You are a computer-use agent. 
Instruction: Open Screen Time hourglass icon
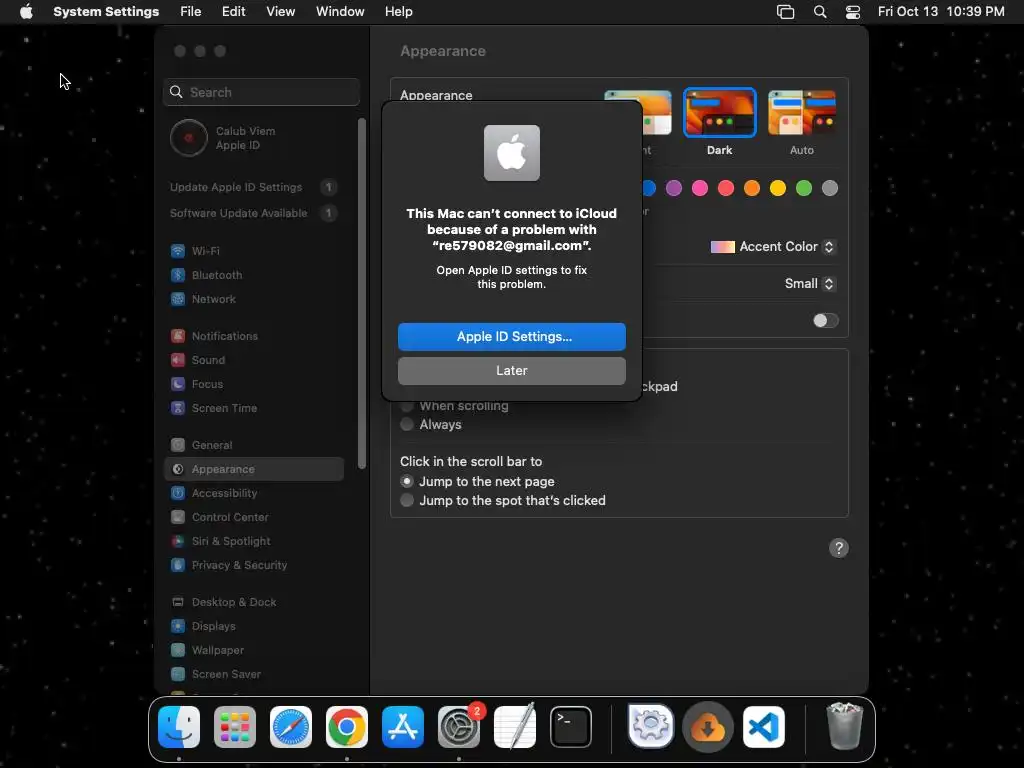point(178,408)
